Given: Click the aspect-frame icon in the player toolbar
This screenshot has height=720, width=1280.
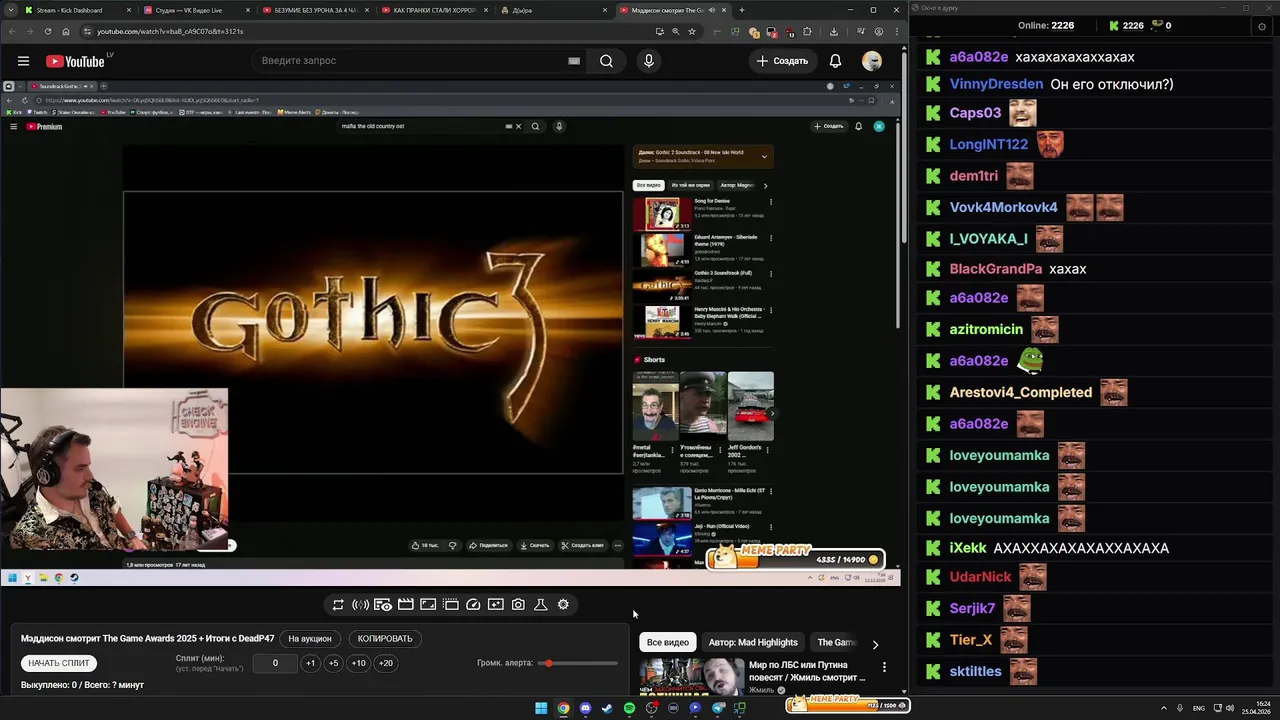Looking at the screenshot, I should (x=428, y=604).
